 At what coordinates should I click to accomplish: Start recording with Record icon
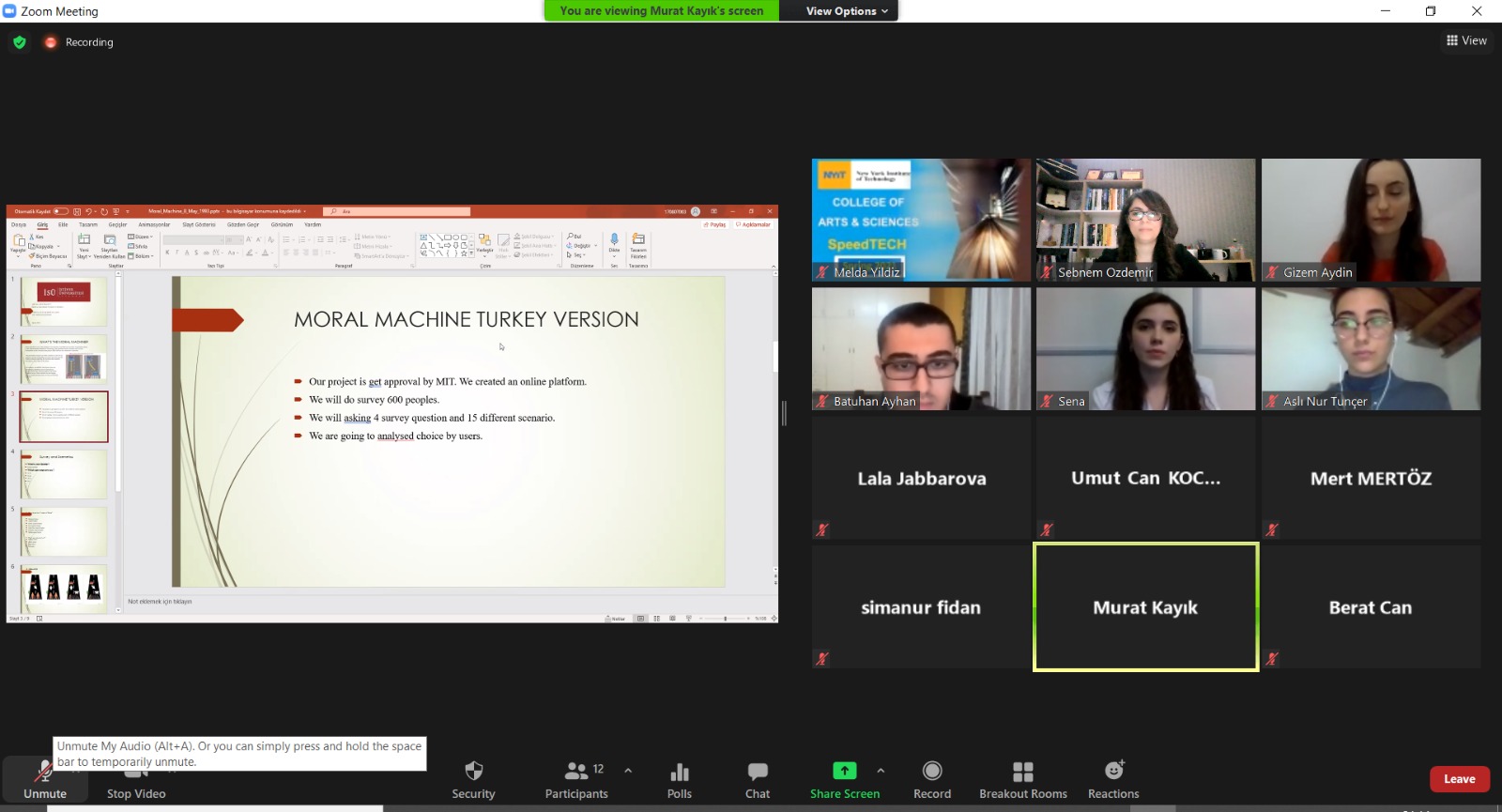pyautogui.click(x=931, y=771)
